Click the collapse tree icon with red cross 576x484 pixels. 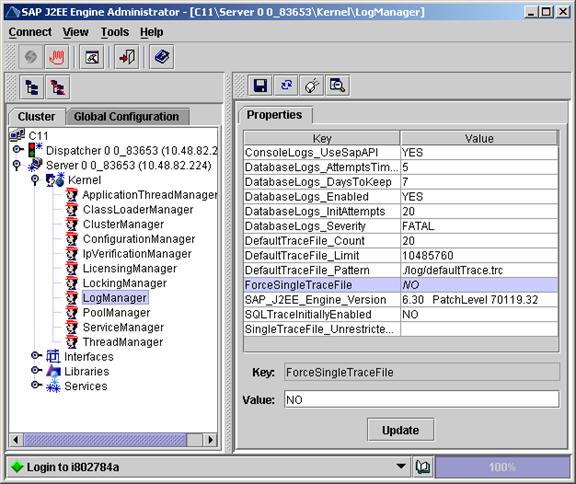58,88
